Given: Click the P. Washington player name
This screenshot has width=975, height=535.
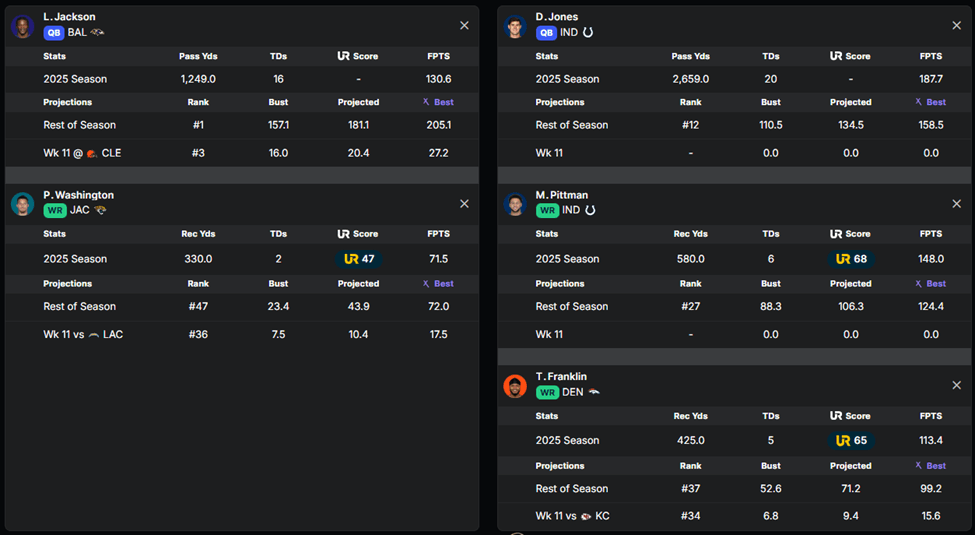Looking at the screenshot, I should point(78,195).
